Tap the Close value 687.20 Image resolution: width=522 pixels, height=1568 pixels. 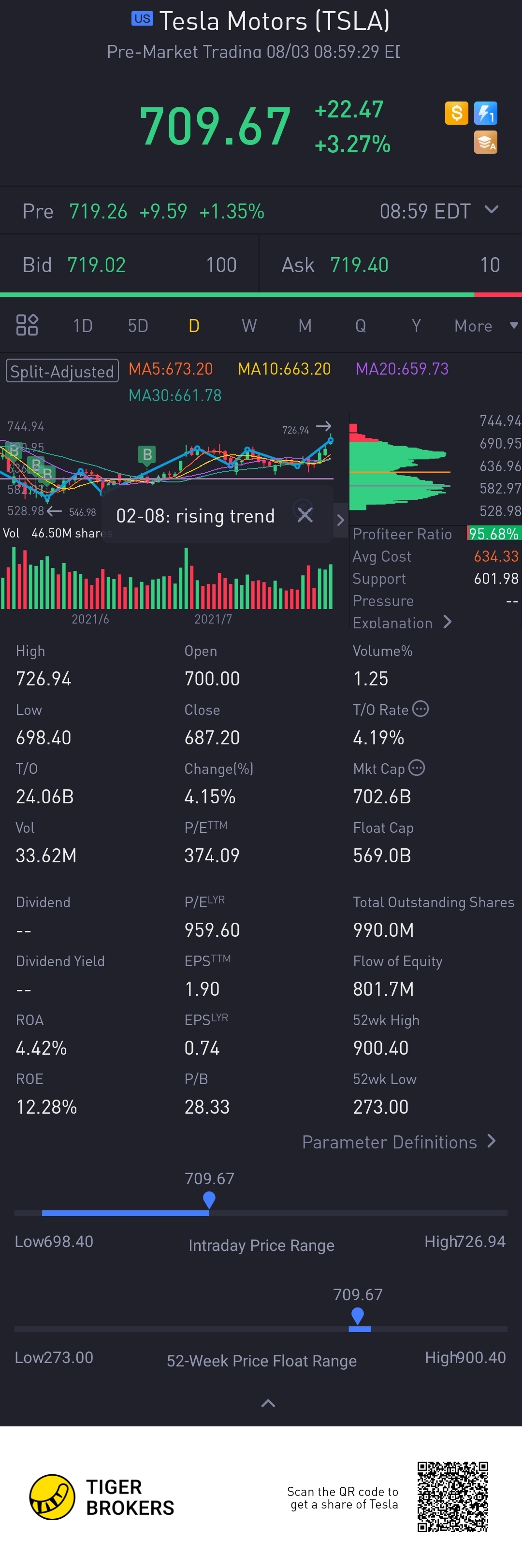[x=212, y=737]
